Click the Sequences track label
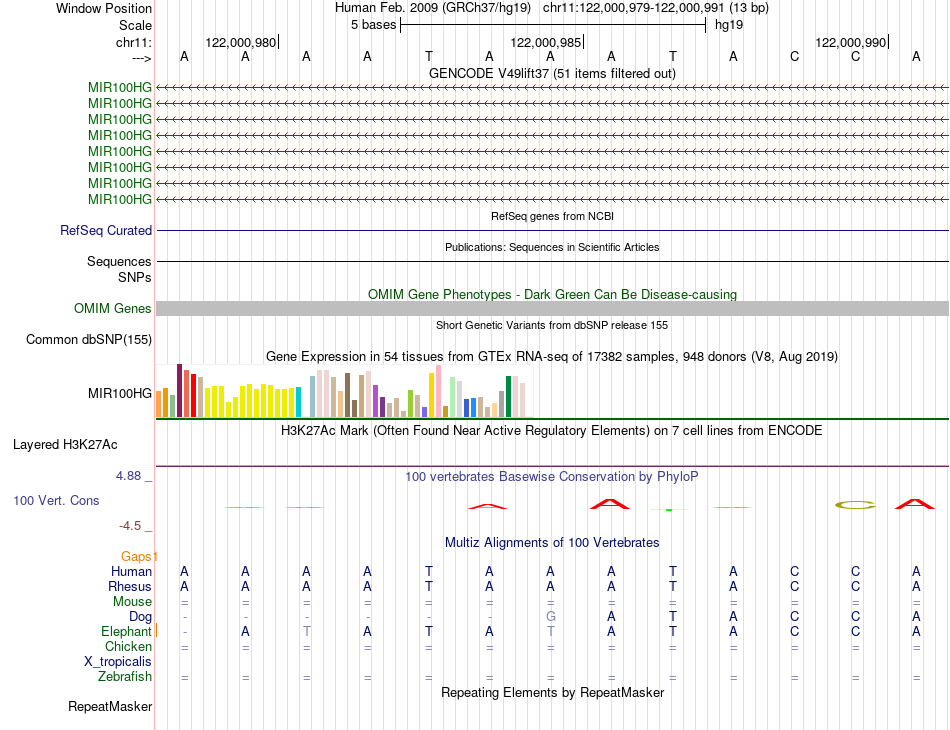The width and height of the screenshot is (950, 730). pos(119,262)
